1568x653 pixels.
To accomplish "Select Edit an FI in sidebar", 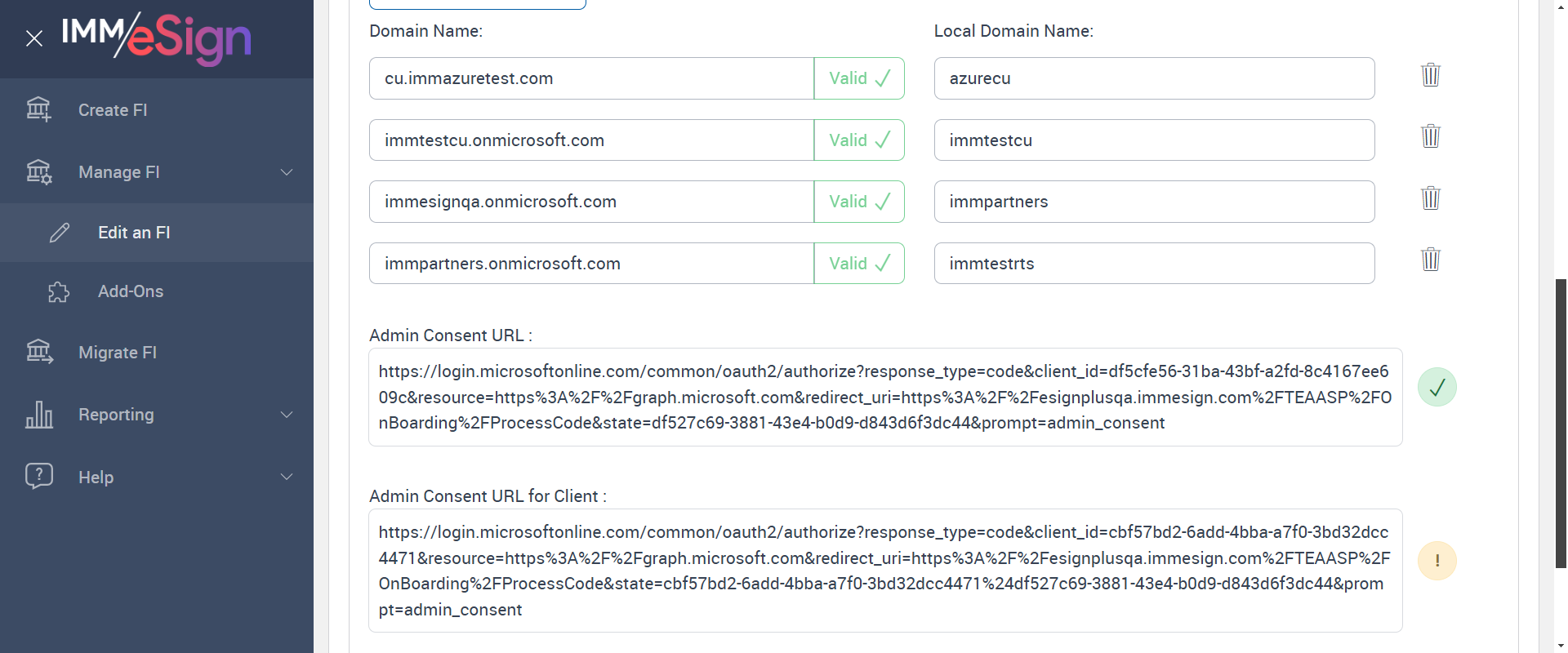I will click(134, 233).
